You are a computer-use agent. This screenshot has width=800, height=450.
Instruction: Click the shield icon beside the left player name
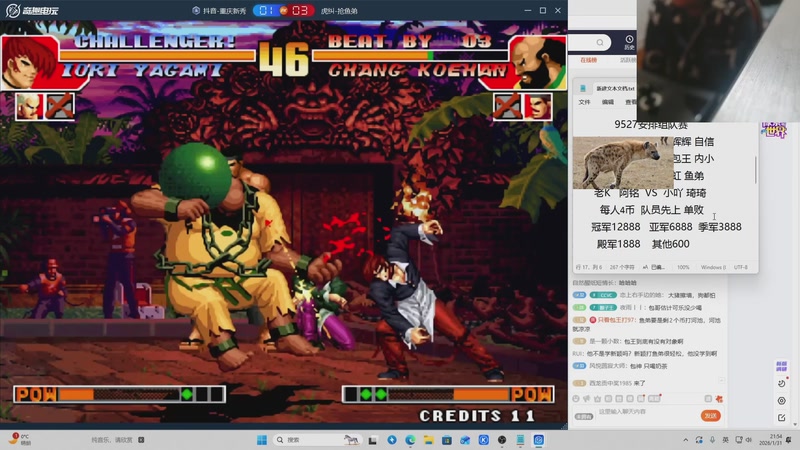point(196,11)
